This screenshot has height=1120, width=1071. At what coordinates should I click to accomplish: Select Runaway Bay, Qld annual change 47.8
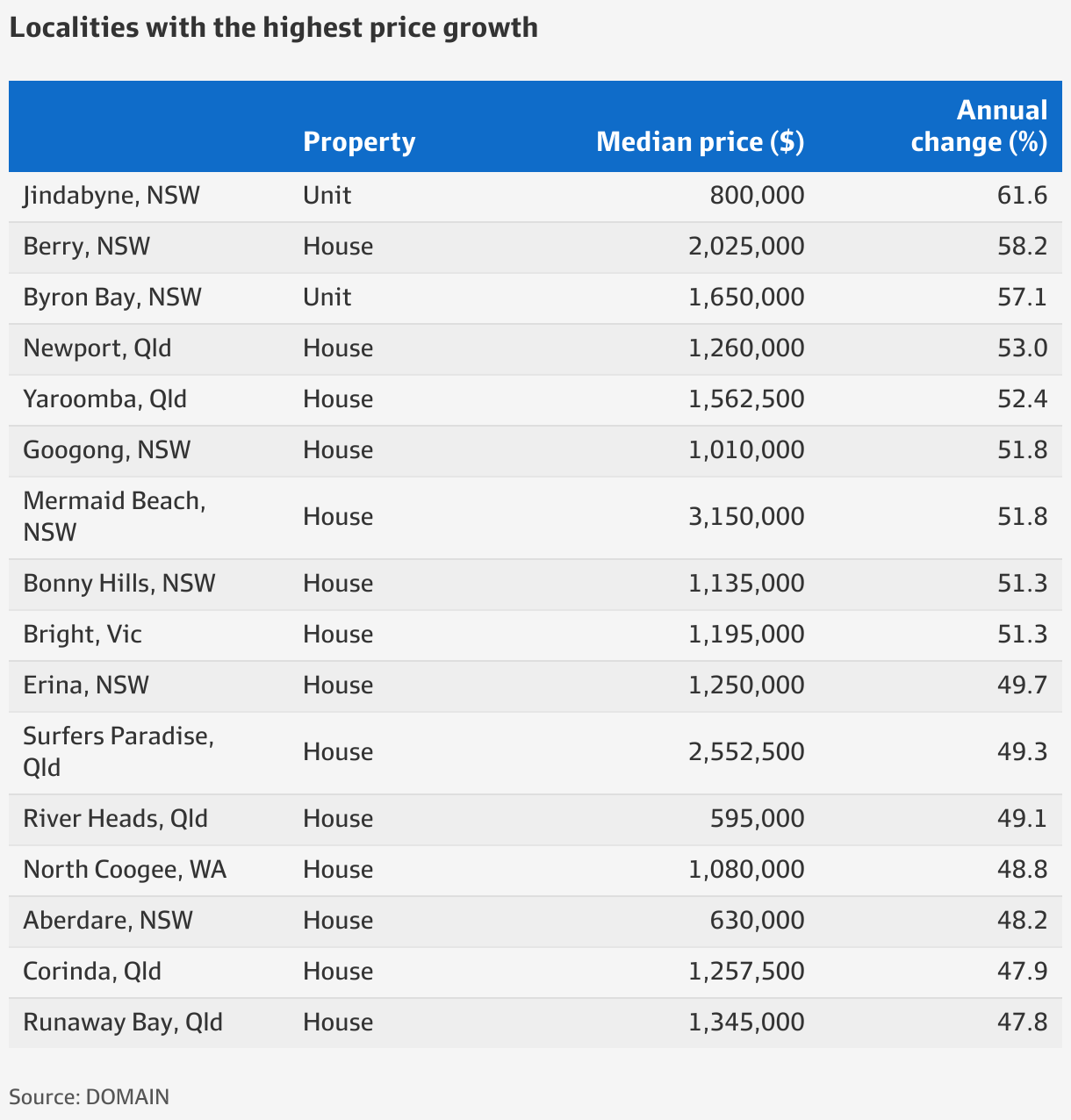click(x=1023, y=1023)
